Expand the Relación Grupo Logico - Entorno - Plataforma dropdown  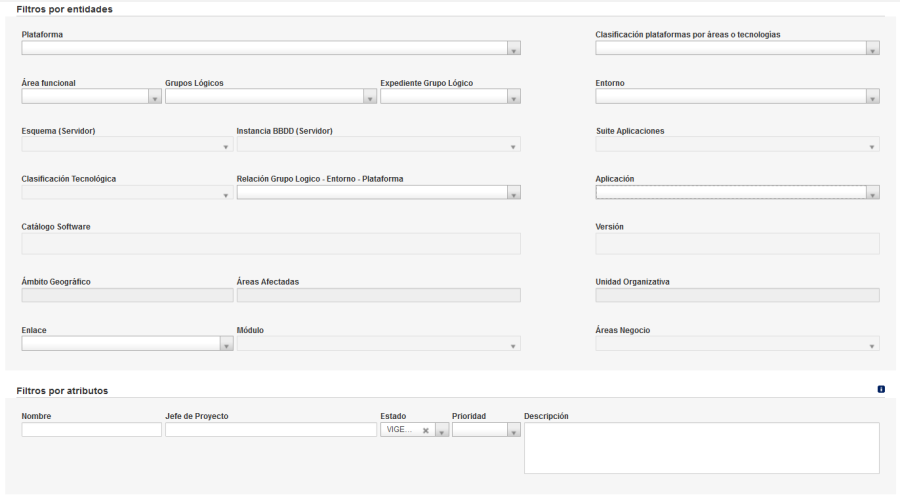[x=514, y=193]
